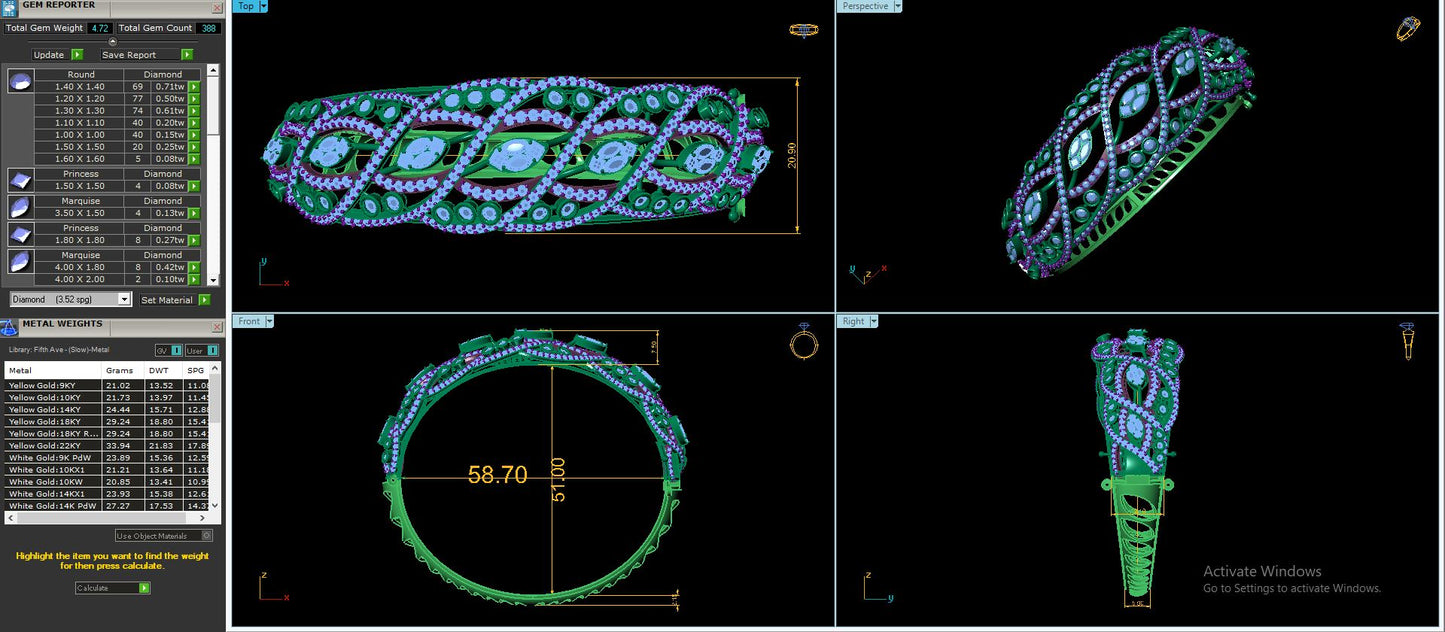1445x632 pixels.
Task: Close the Metal Weights panel
Action: coord(217,327)
